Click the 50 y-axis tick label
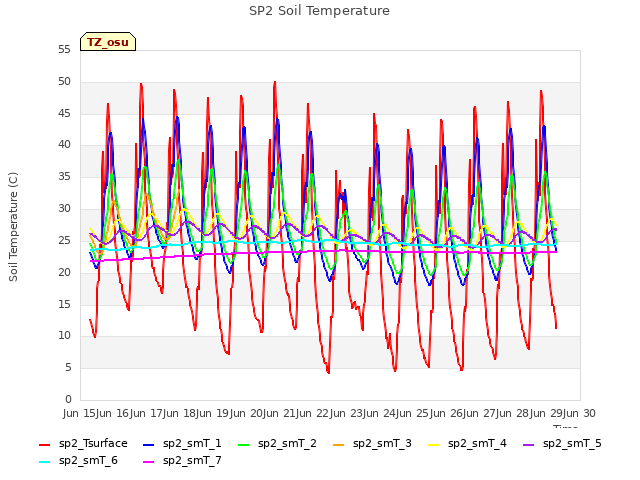The height and width of the screenshot is (480, 640). click(x=64, y=82)
